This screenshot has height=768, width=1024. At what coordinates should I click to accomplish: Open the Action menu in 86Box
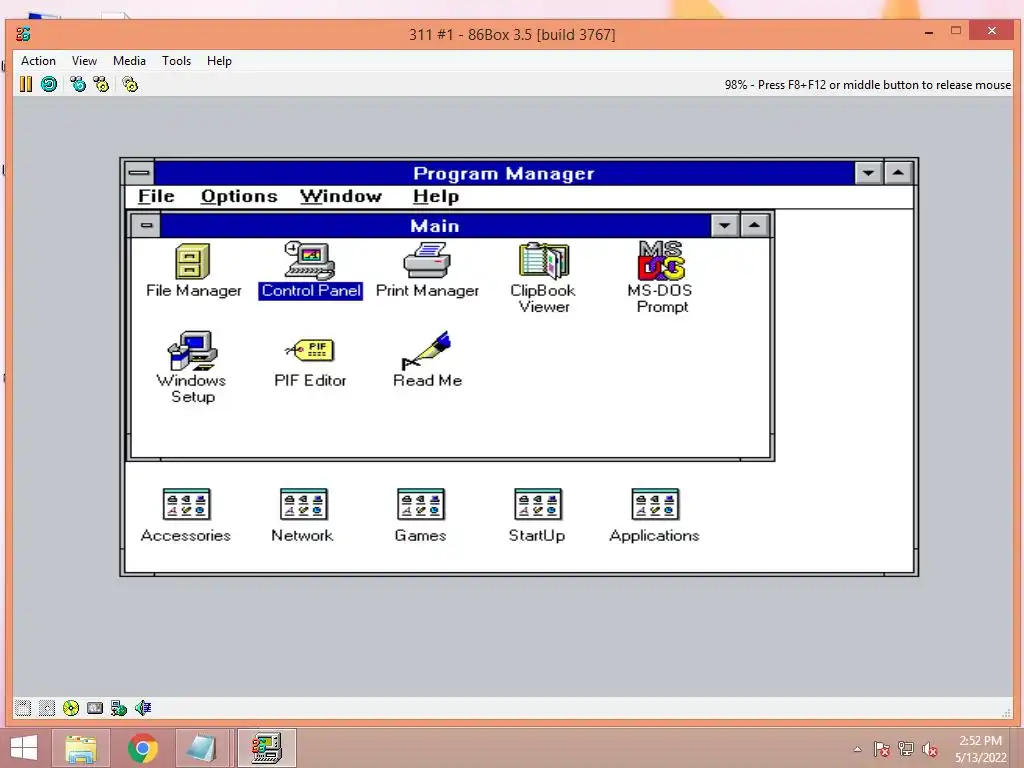(39, 61)
